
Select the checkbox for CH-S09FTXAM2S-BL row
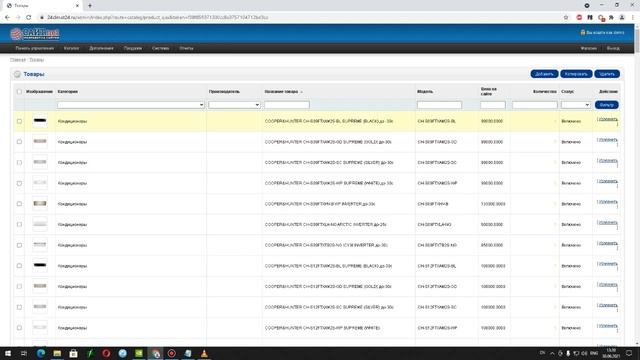click(x=19, y=121)
